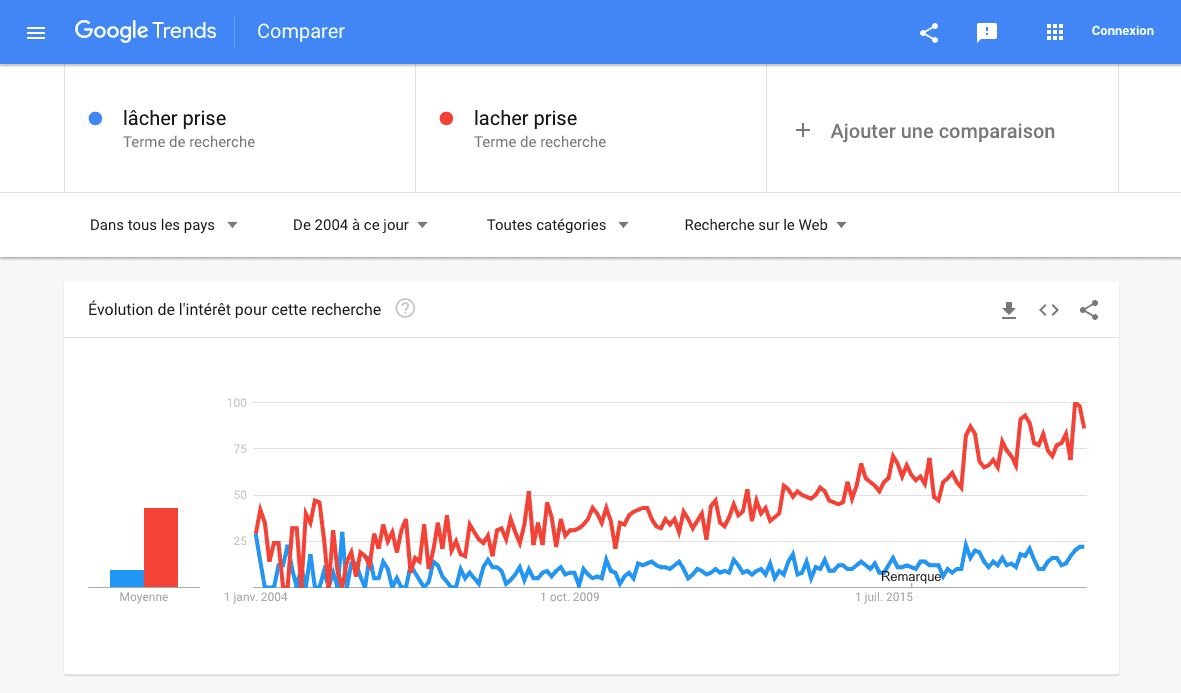The image size is (1181, 693).
Task: Send feedback via the feedback icon
Action: click(987, 32)
